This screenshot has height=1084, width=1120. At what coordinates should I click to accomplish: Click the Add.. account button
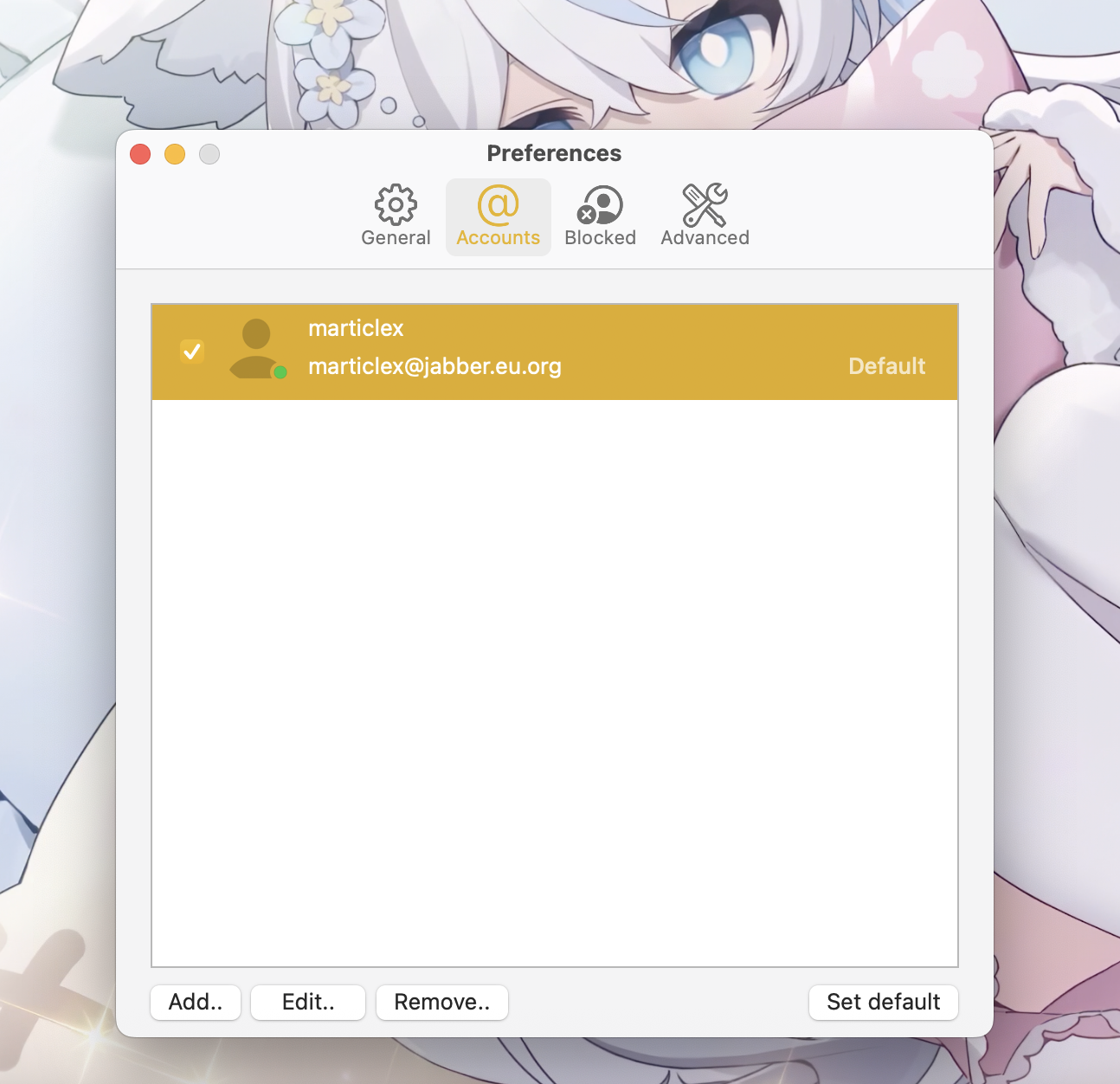pyautogui.click(x=196, y=1003)
